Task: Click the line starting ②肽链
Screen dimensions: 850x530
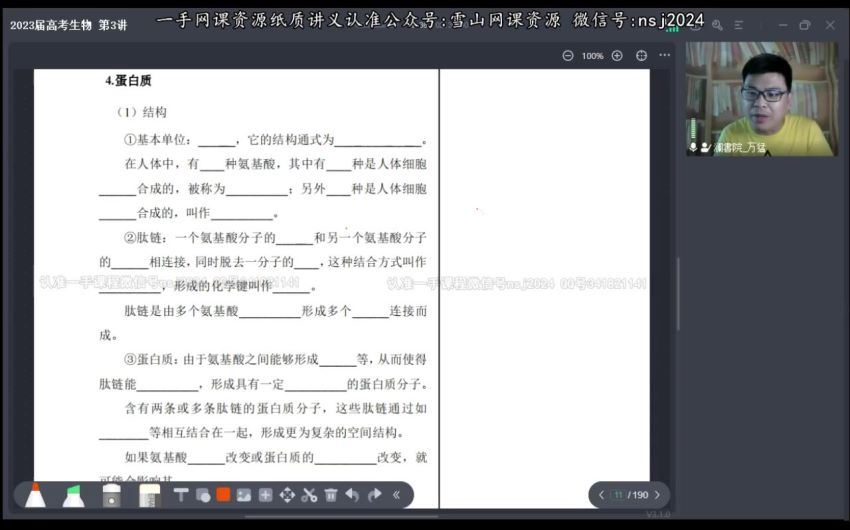Action: (x=275, y=237)
